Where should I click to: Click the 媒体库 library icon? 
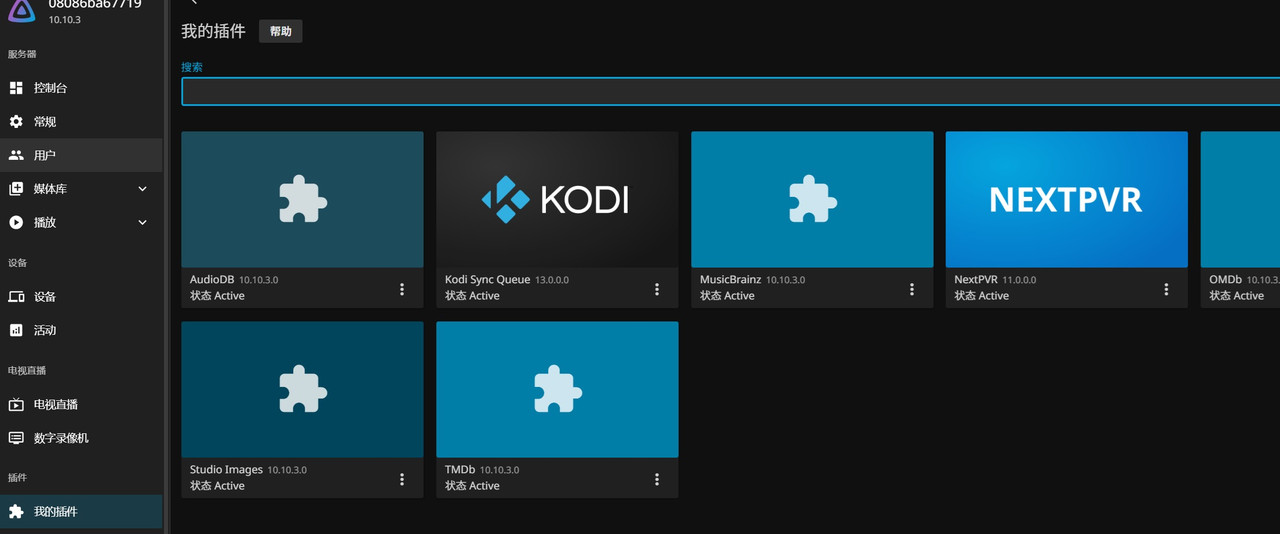16,189
